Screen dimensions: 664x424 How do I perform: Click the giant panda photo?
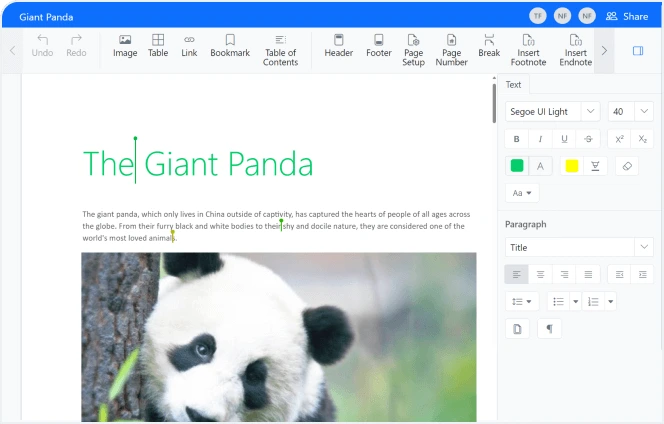tap(279, 336)
